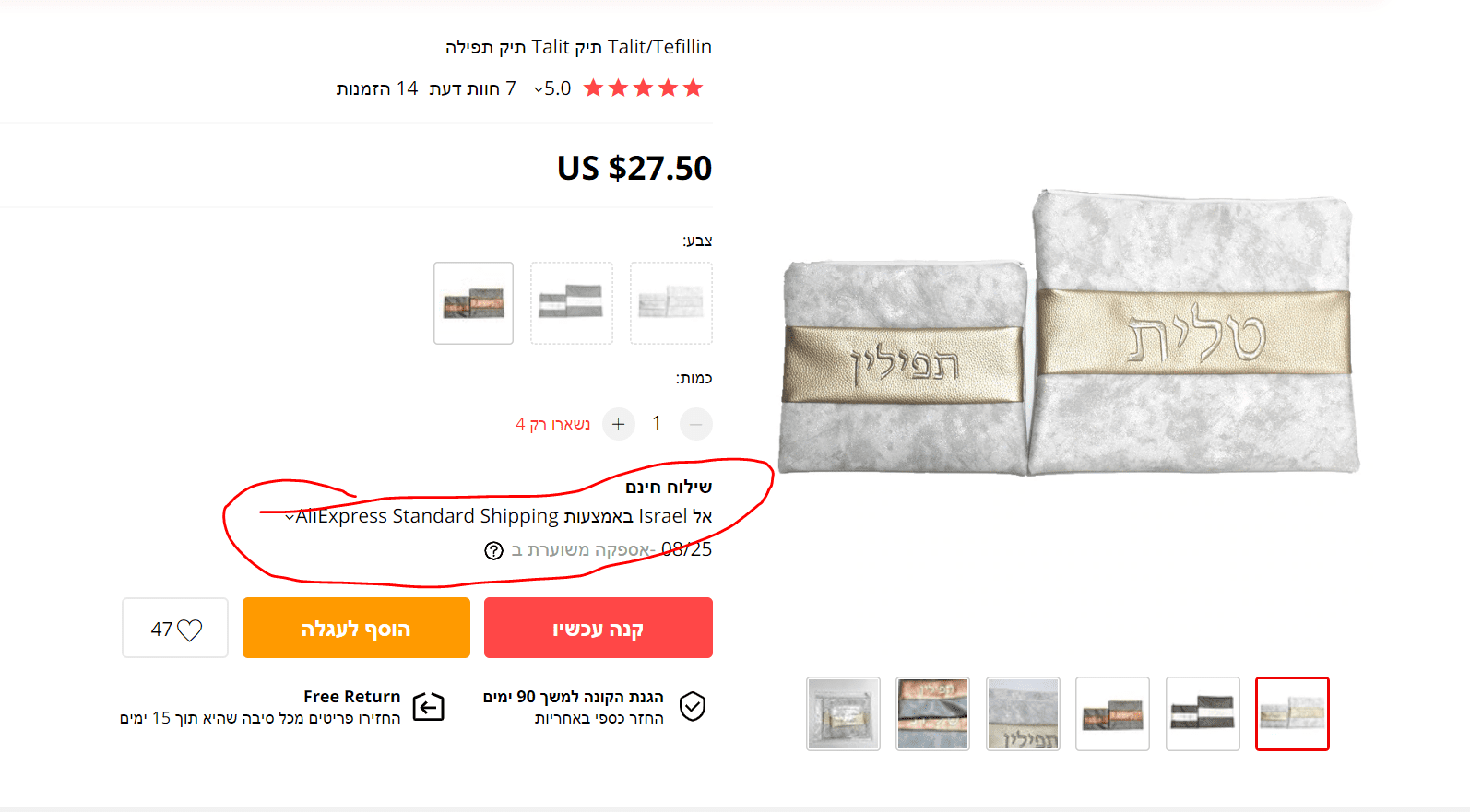View the close-up copper stripe thumbnail

pyautogui.click(x=932, y=713)
